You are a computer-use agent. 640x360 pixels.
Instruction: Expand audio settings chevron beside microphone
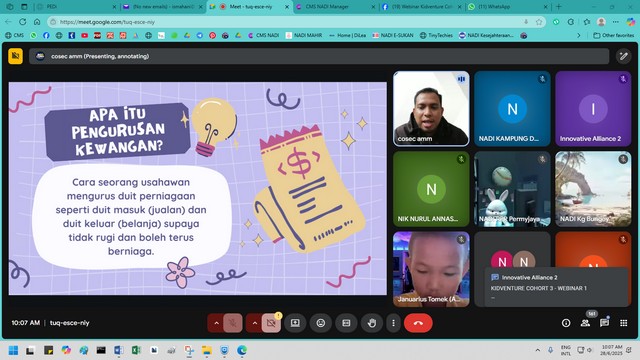click(x=216, y=323)
